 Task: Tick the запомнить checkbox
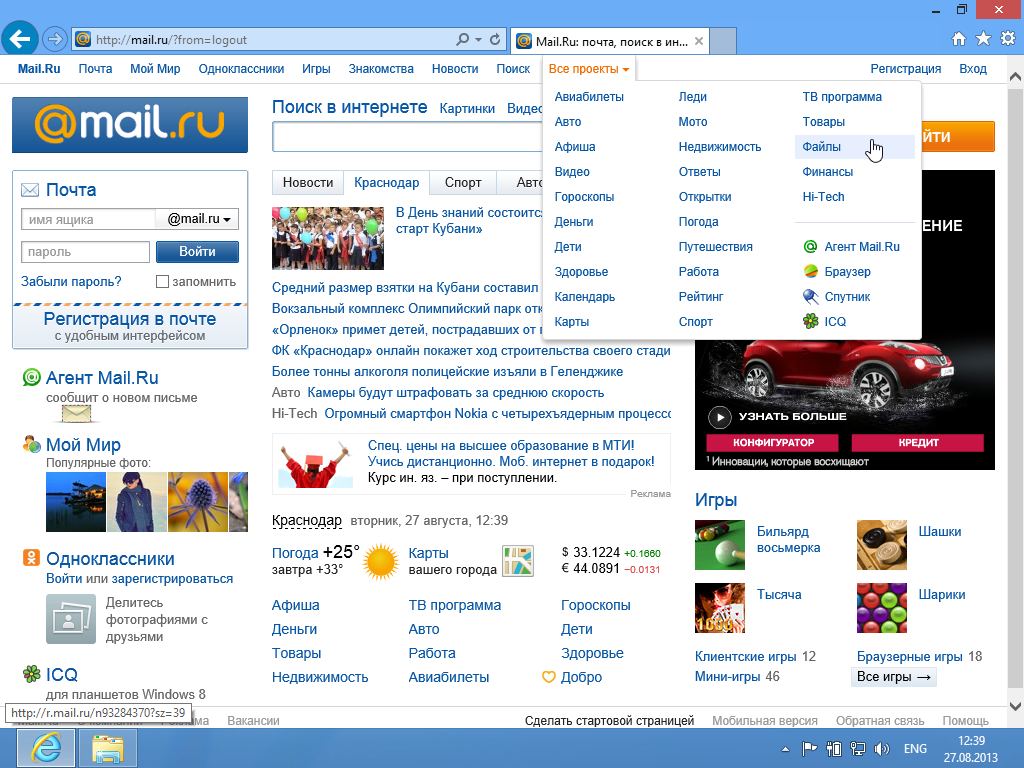coord(163,281)
